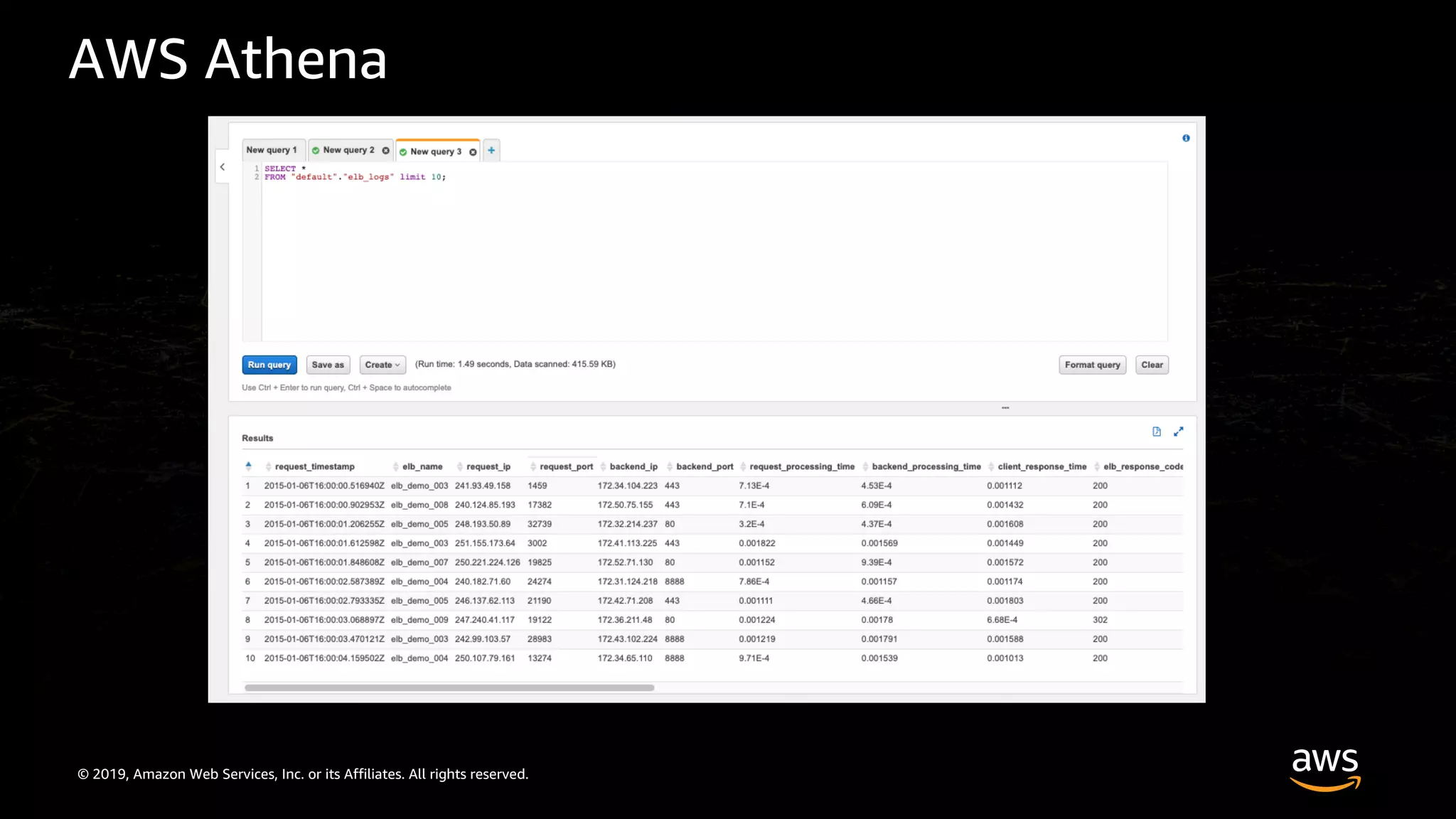Open the Create dropdown
The image size is (1456, 819).
[x=382, y=365]
